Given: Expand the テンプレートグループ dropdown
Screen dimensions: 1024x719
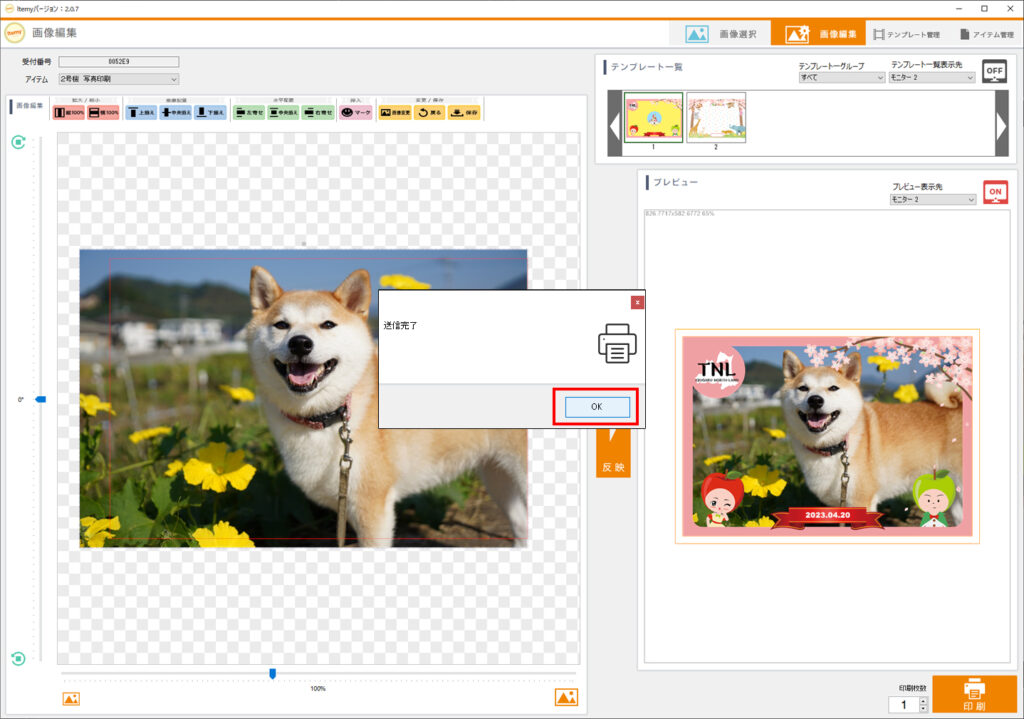Looking at the screenshot, I should tap(841, 77).
